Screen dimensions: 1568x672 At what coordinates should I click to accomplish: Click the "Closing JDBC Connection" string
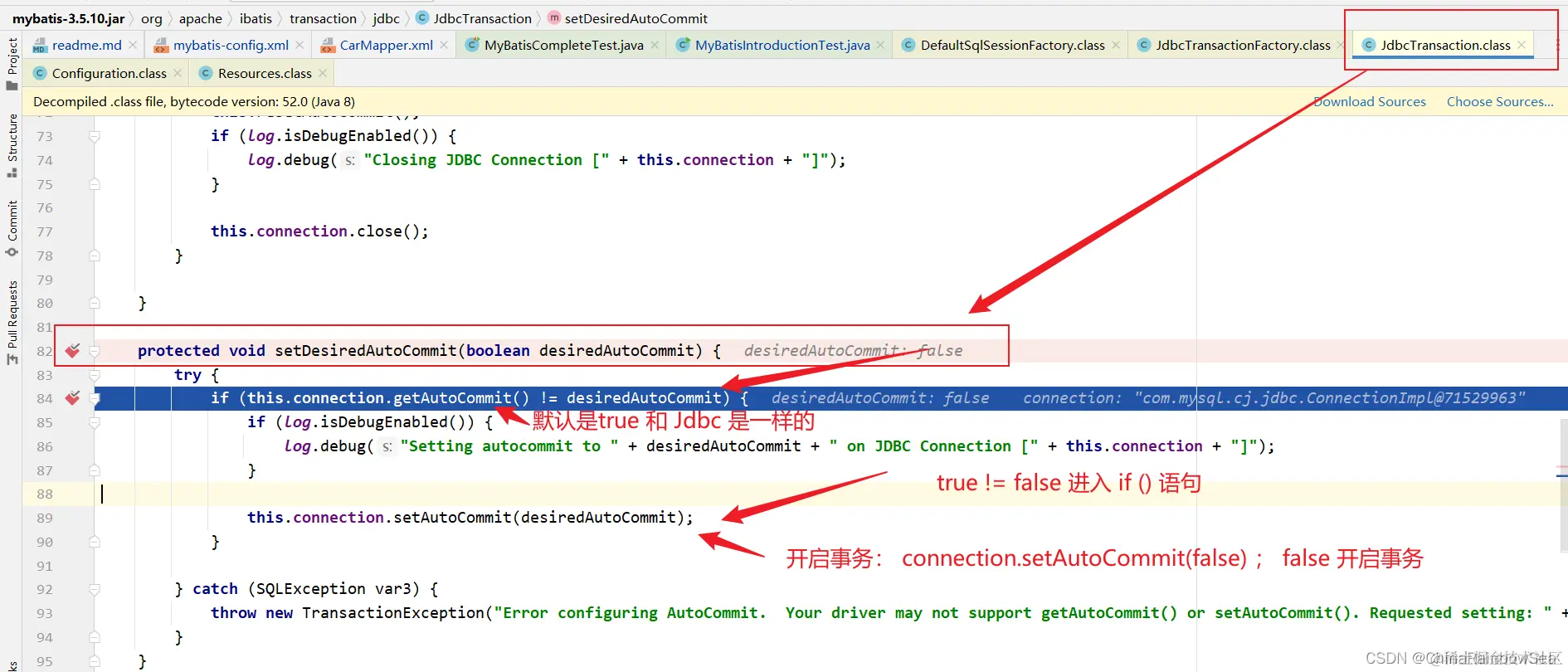[486, 160]
